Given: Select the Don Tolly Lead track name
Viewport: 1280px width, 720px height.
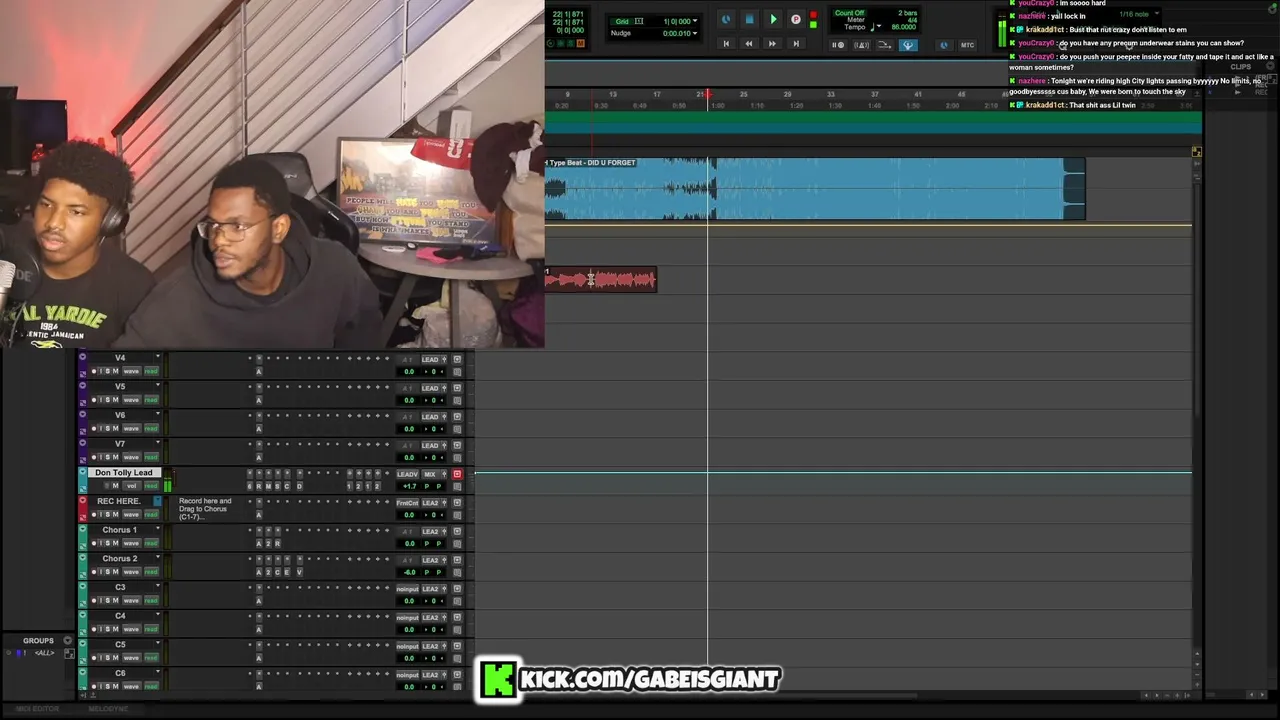Looking at the screenshot, I should coord(124,473).
